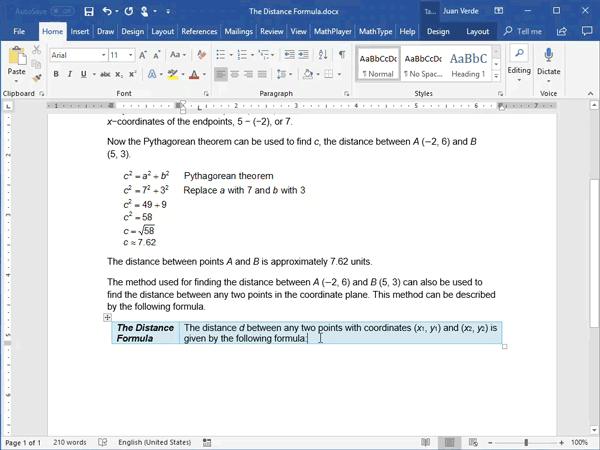The image size is (600, 450).
Task: Click the Line spacing icon
Action: pyautogui.click(x=281, y=74)
